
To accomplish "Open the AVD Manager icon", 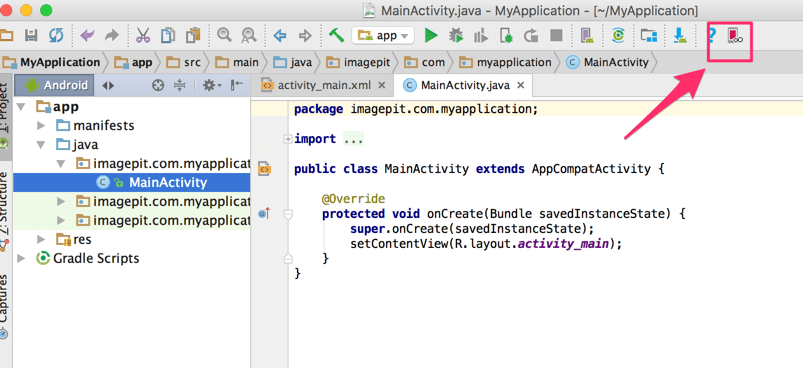I will (587, 35).
